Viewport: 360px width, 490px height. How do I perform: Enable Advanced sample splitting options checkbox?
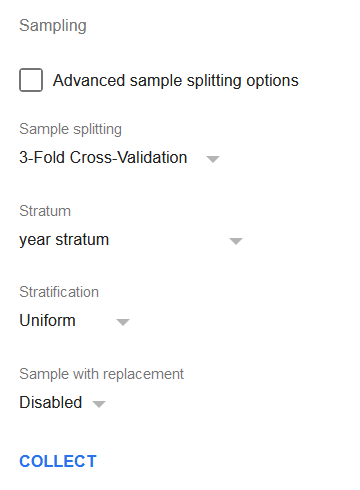[x=31, y=80]
